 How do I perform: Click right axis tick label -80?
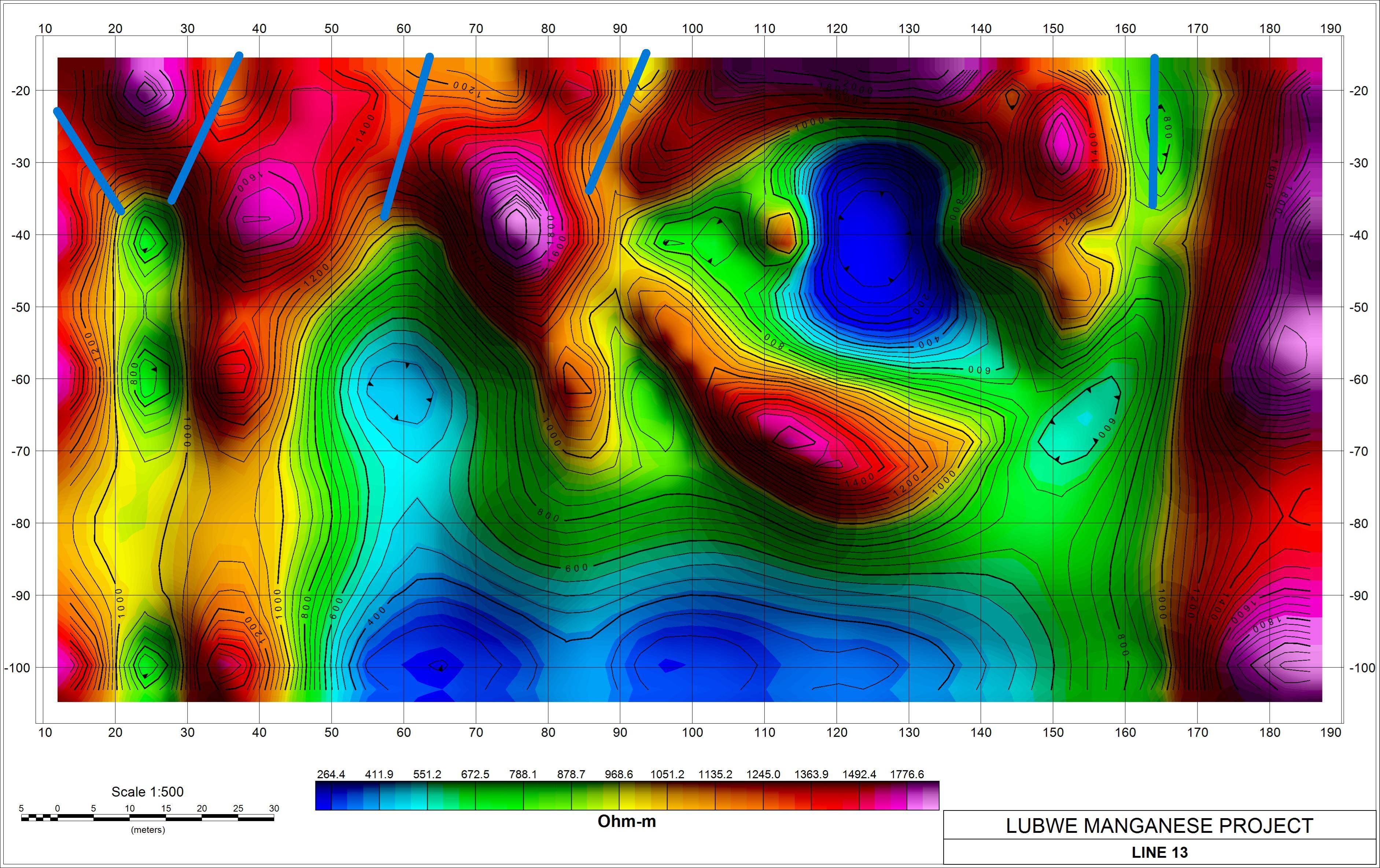pos(1358,524)
